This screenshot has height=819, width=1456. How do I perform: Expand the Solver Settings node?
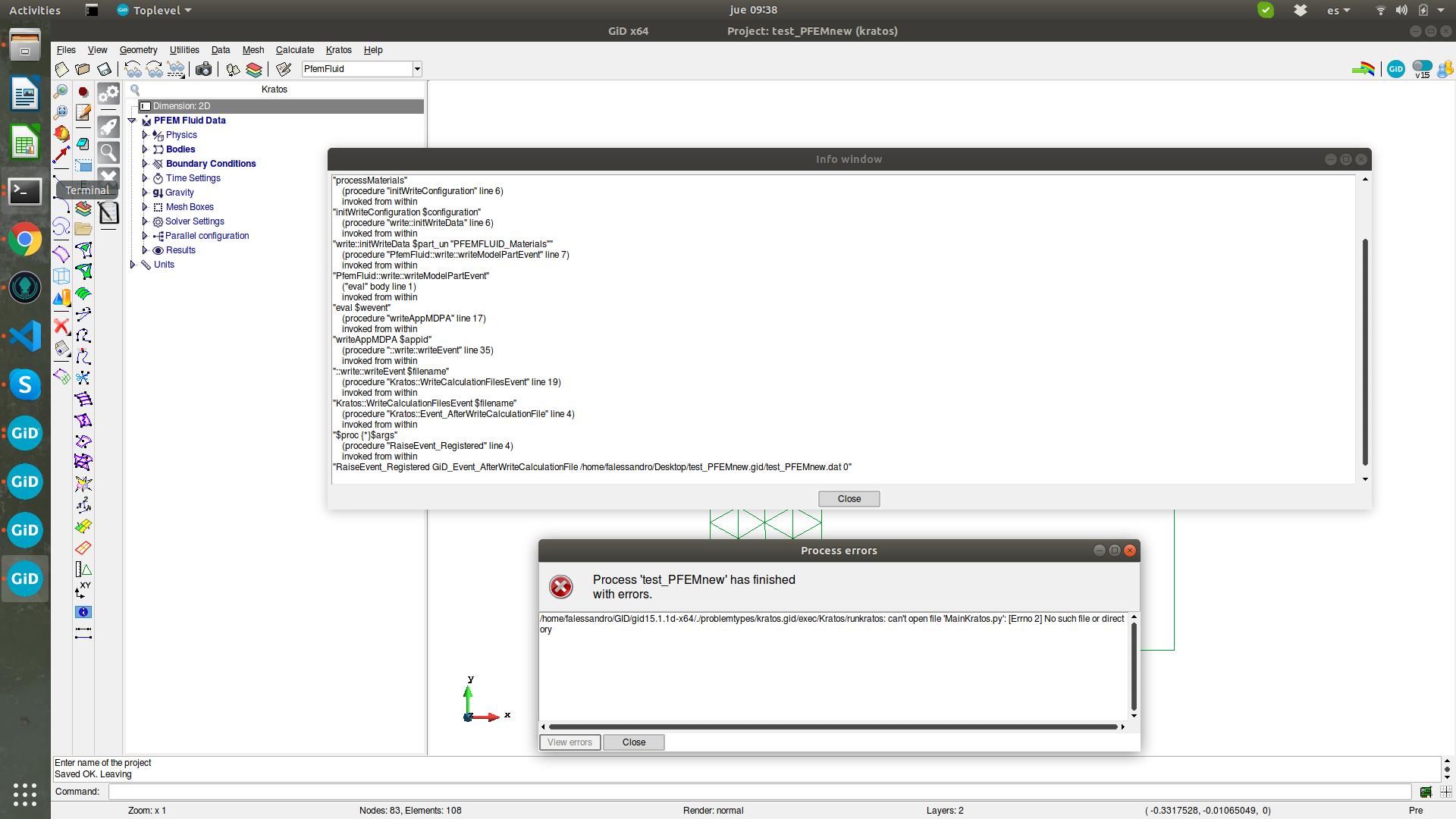pyautogui.click(x=145, y=221)
